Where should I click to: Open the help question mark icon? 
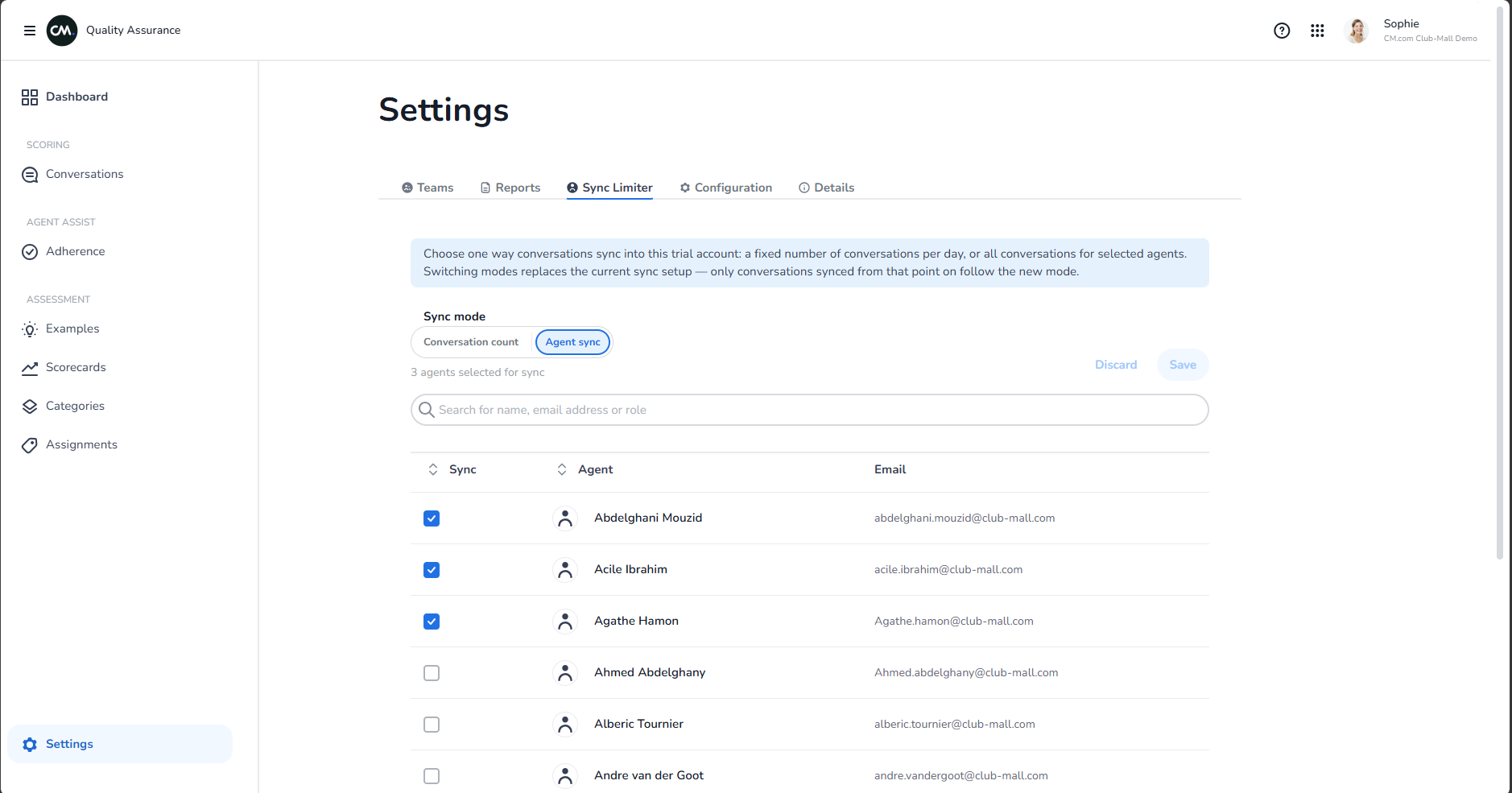point(1282,31)
